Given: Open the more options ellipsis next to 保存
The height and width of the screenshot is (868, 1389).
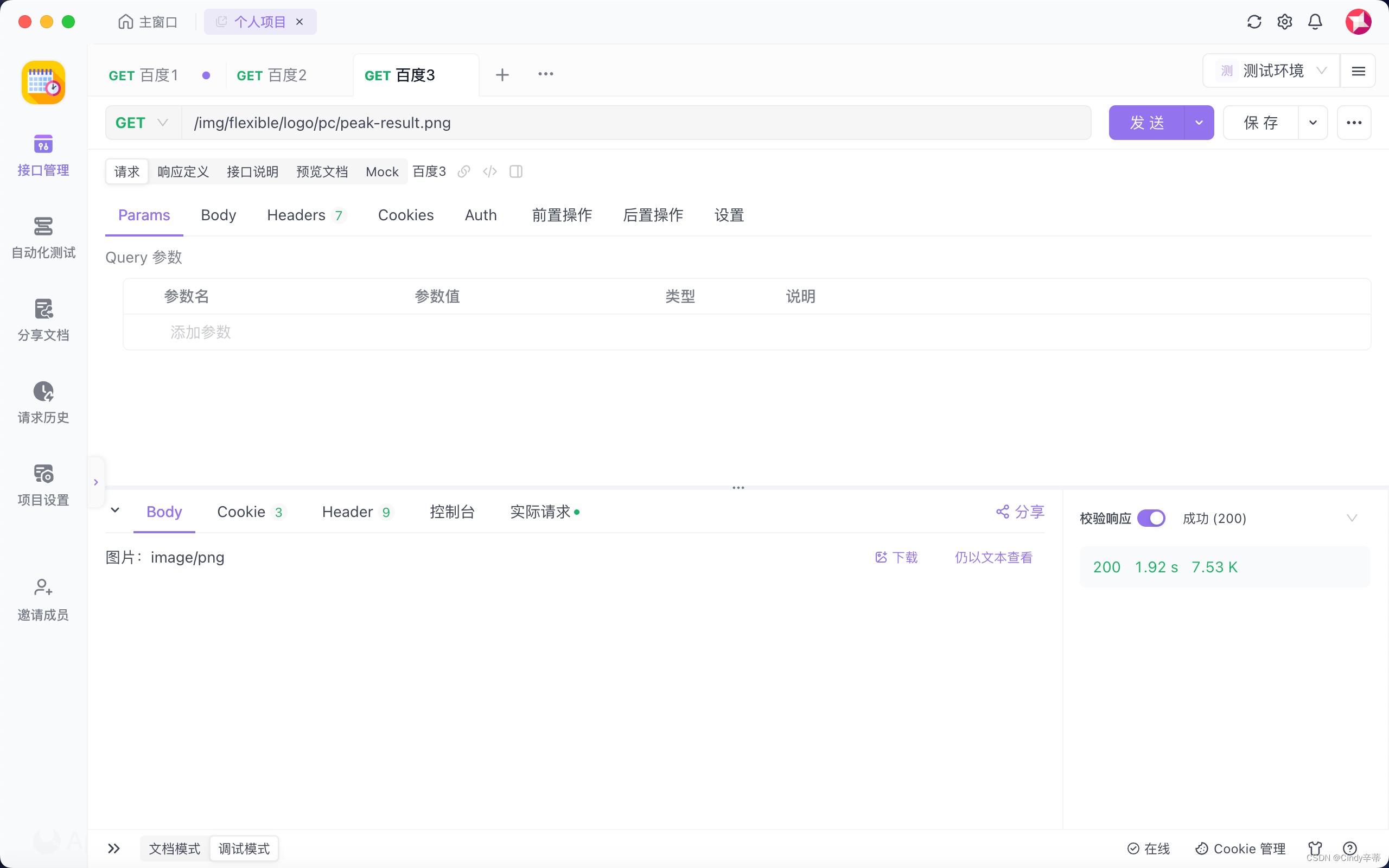Looking at the screenshot, I should (x=1354, y=122).
